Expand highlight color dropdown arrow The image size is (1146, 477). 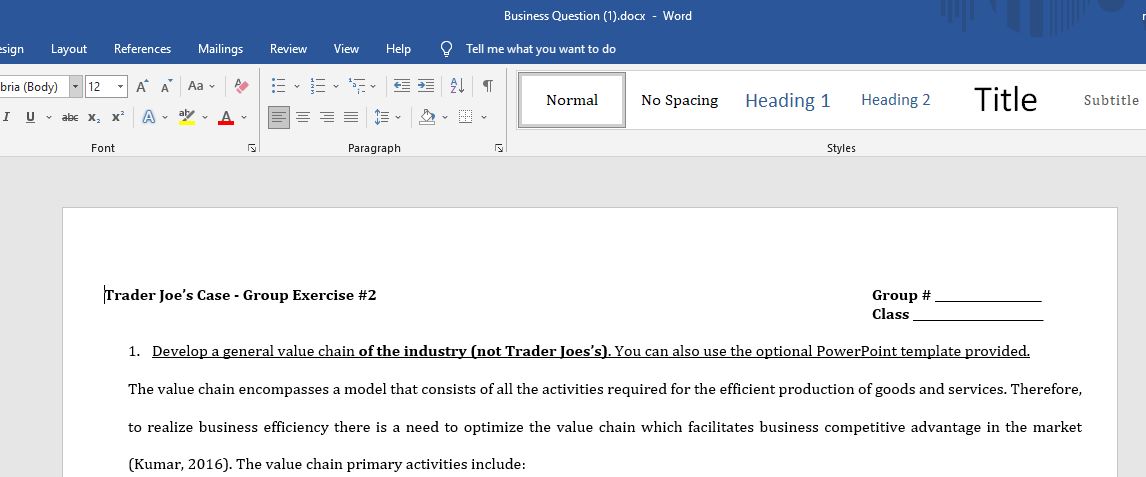[205, 117]
